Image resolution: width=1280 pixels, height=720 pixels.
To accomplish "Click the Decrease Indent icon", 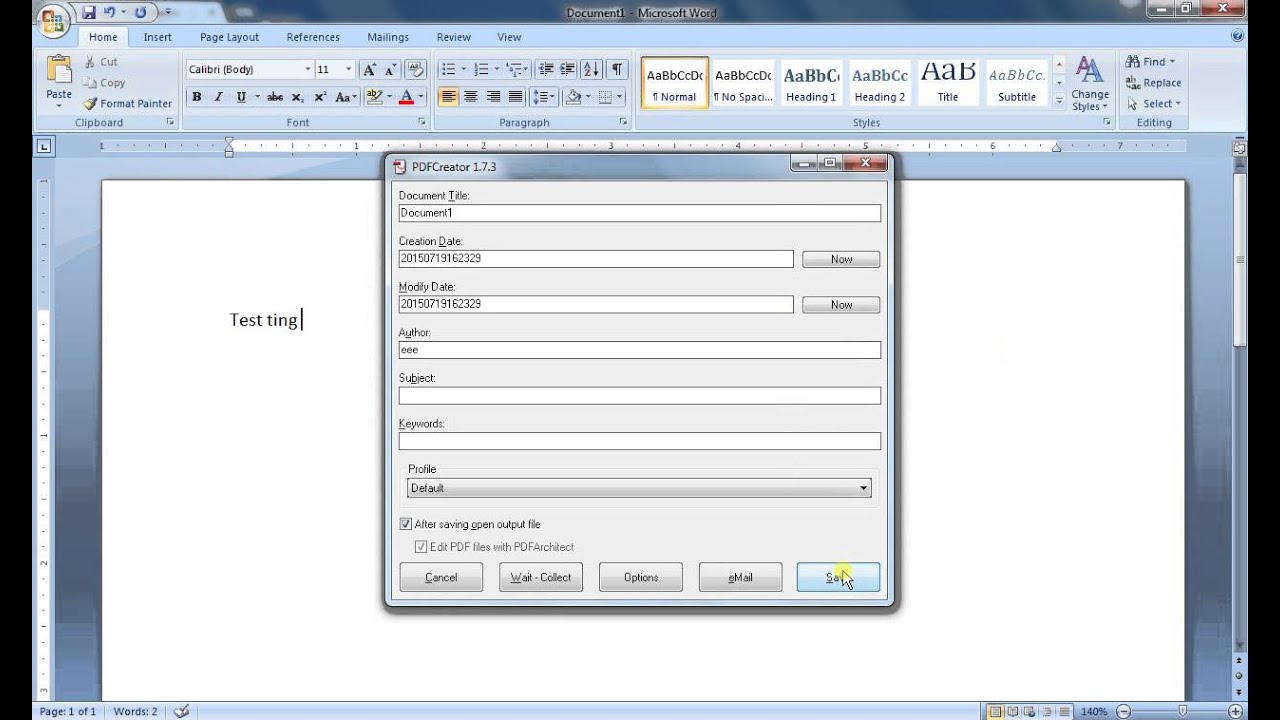I will (546, 69).
